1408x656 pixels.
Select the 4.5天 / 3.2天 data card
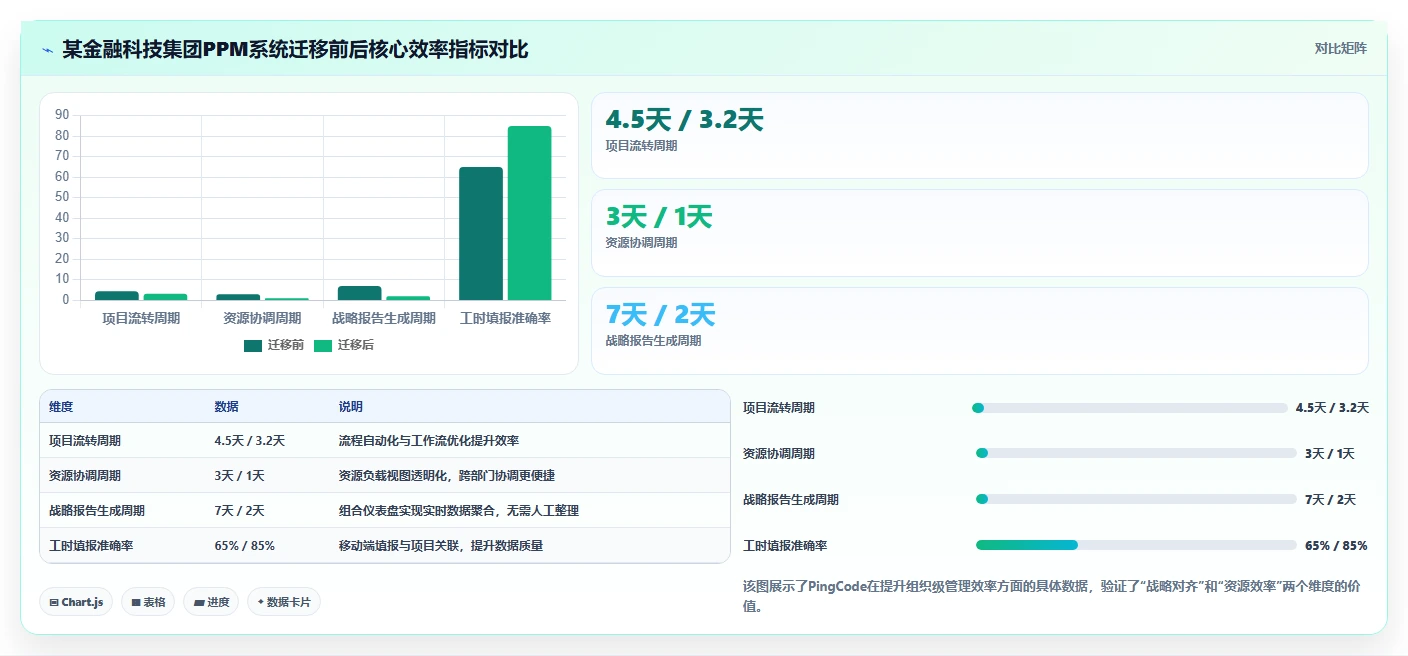pos(979,135)
